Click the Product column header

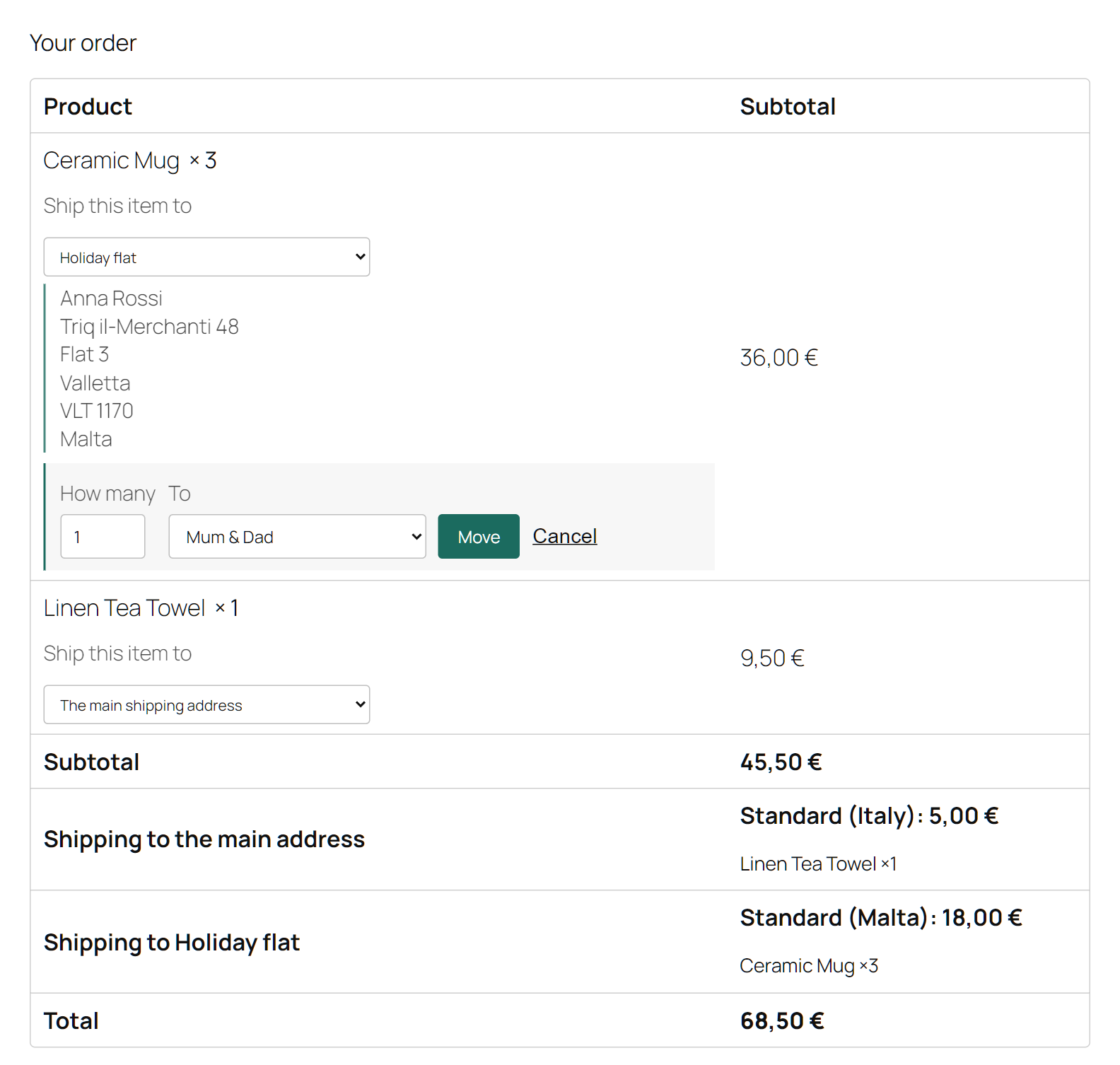[x=88, y=106]
